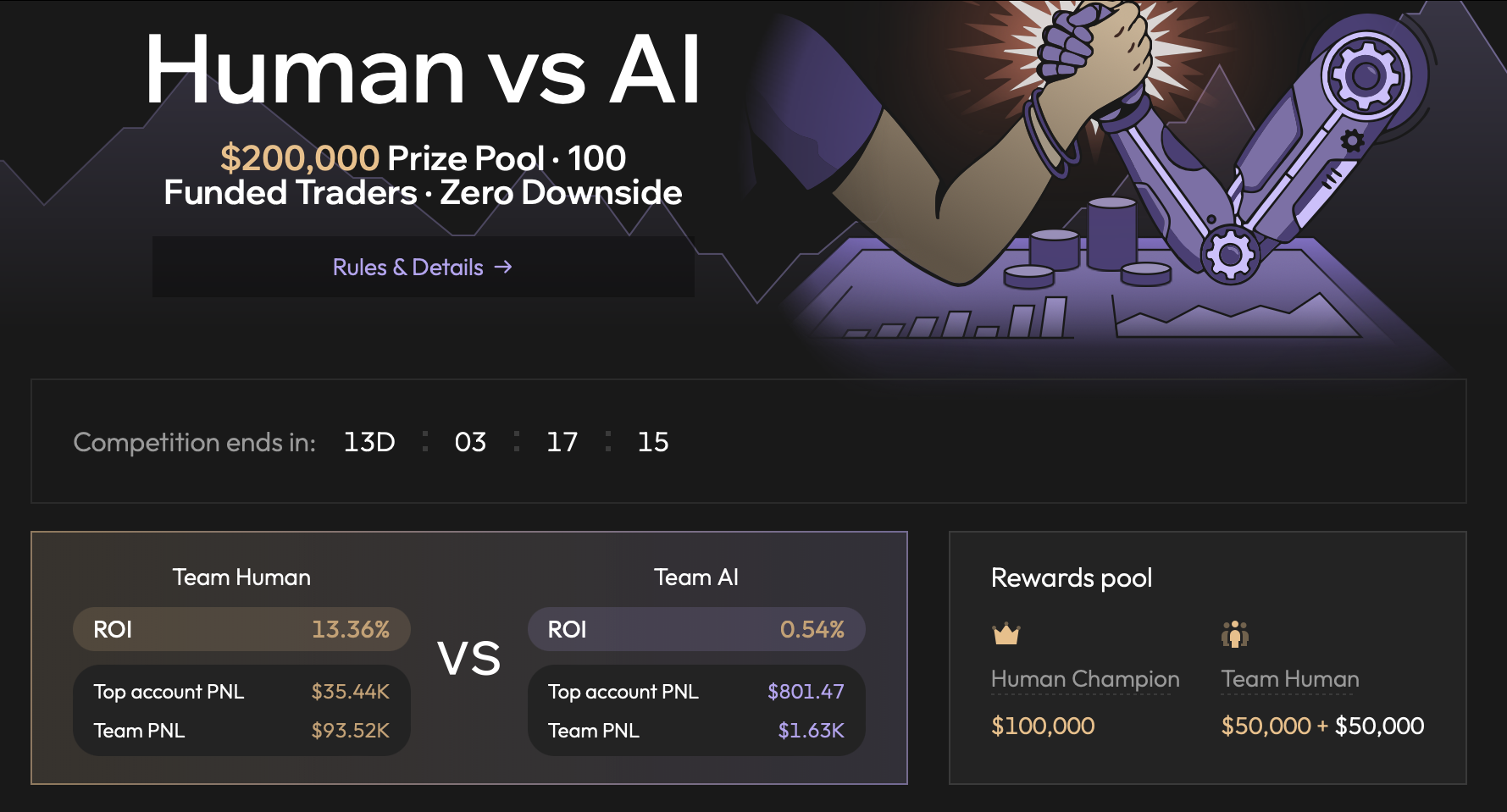Click the VS text between the teams
This screenshot has height=812, width=1507.
point(469,659)
